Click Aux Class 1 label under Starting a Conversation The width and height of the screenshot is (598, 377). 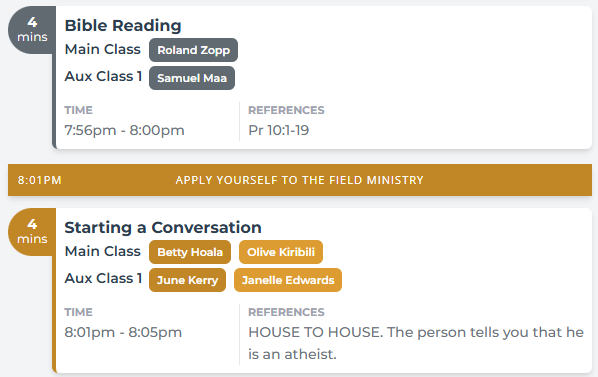click(103, 278)
